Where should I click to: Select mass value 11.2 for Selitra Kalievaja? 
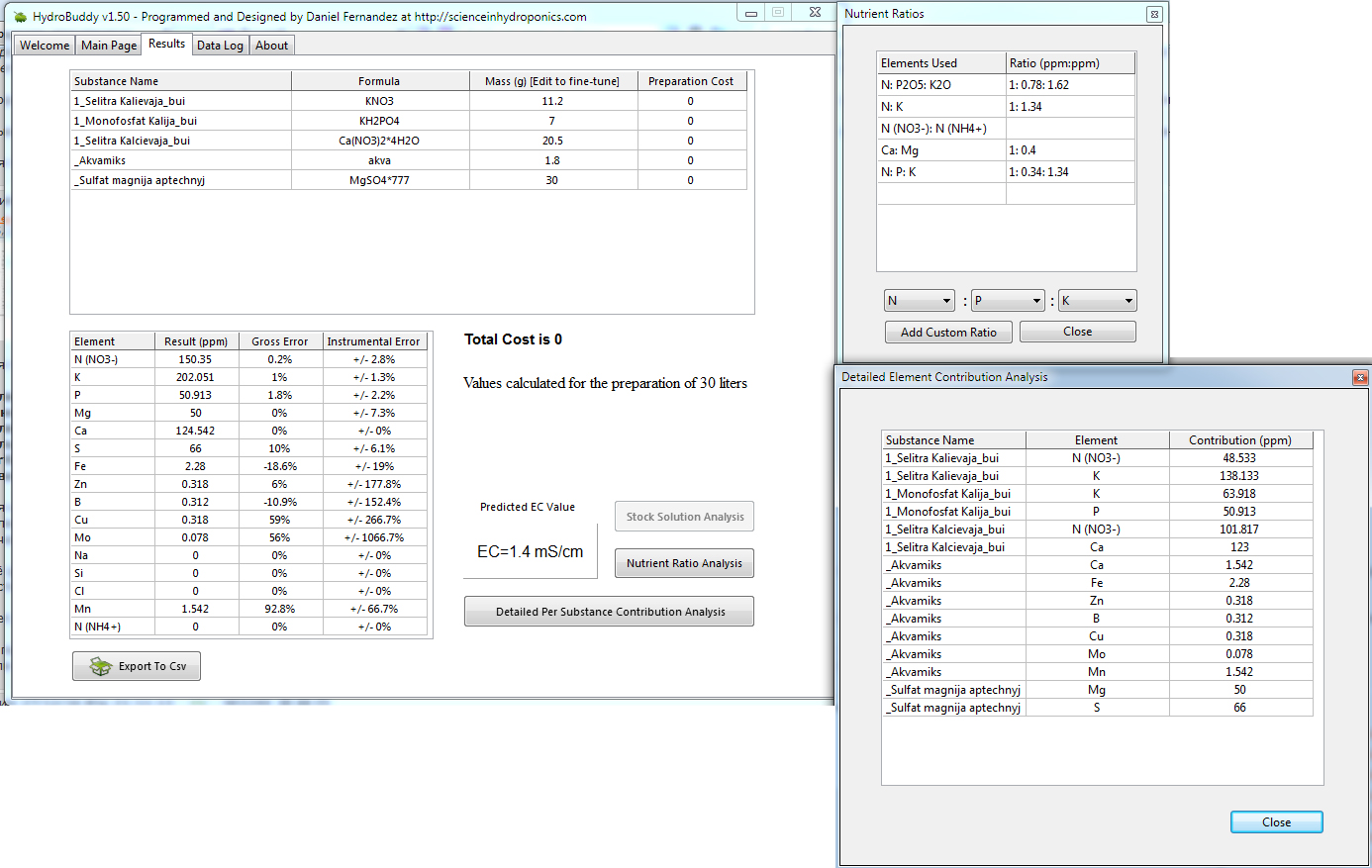click(553, 101)
